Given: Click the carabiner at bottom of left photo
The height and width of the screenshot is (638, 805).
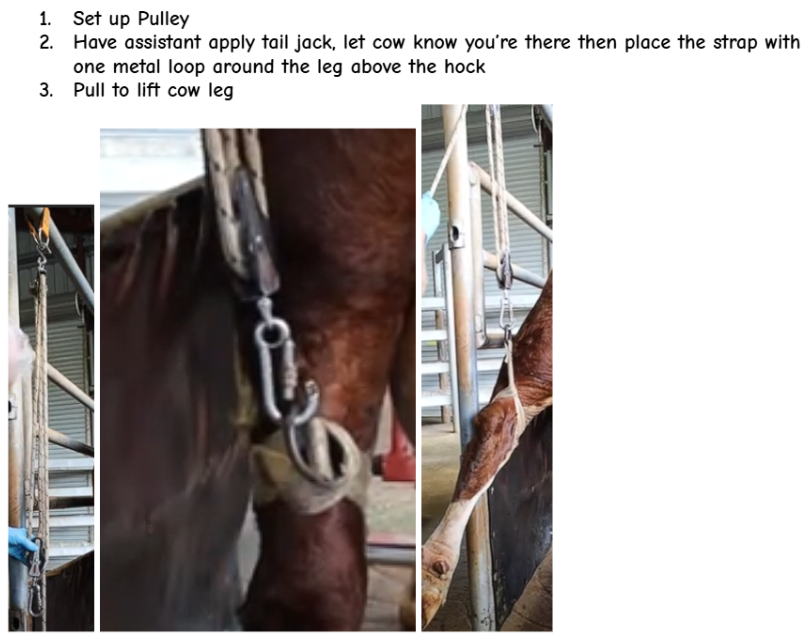Looking at the screenshot, I should point(36,600).
